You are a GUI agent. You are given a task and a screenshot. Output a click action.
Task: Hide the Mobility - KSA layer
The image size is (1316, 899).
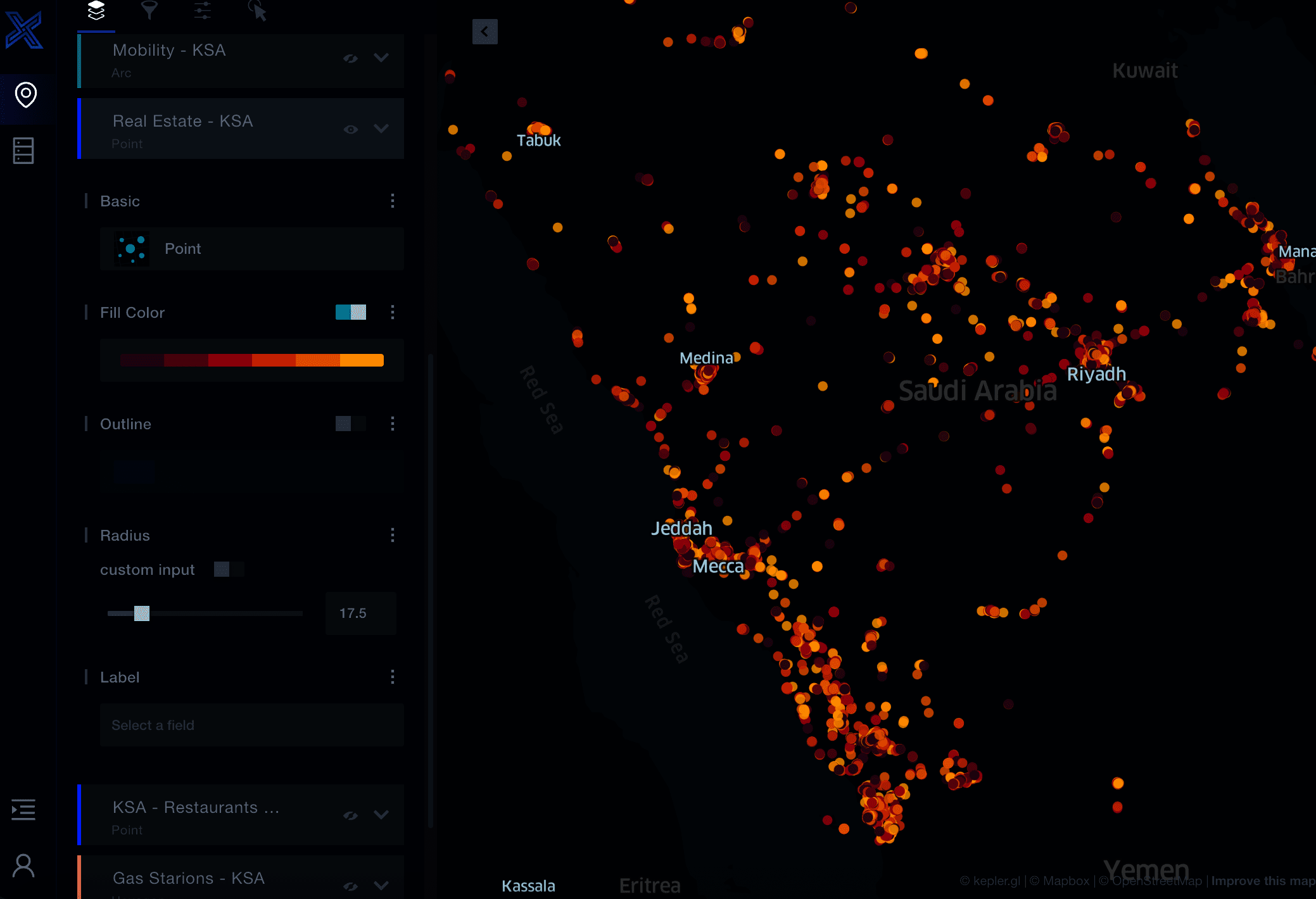click(351, 58)
